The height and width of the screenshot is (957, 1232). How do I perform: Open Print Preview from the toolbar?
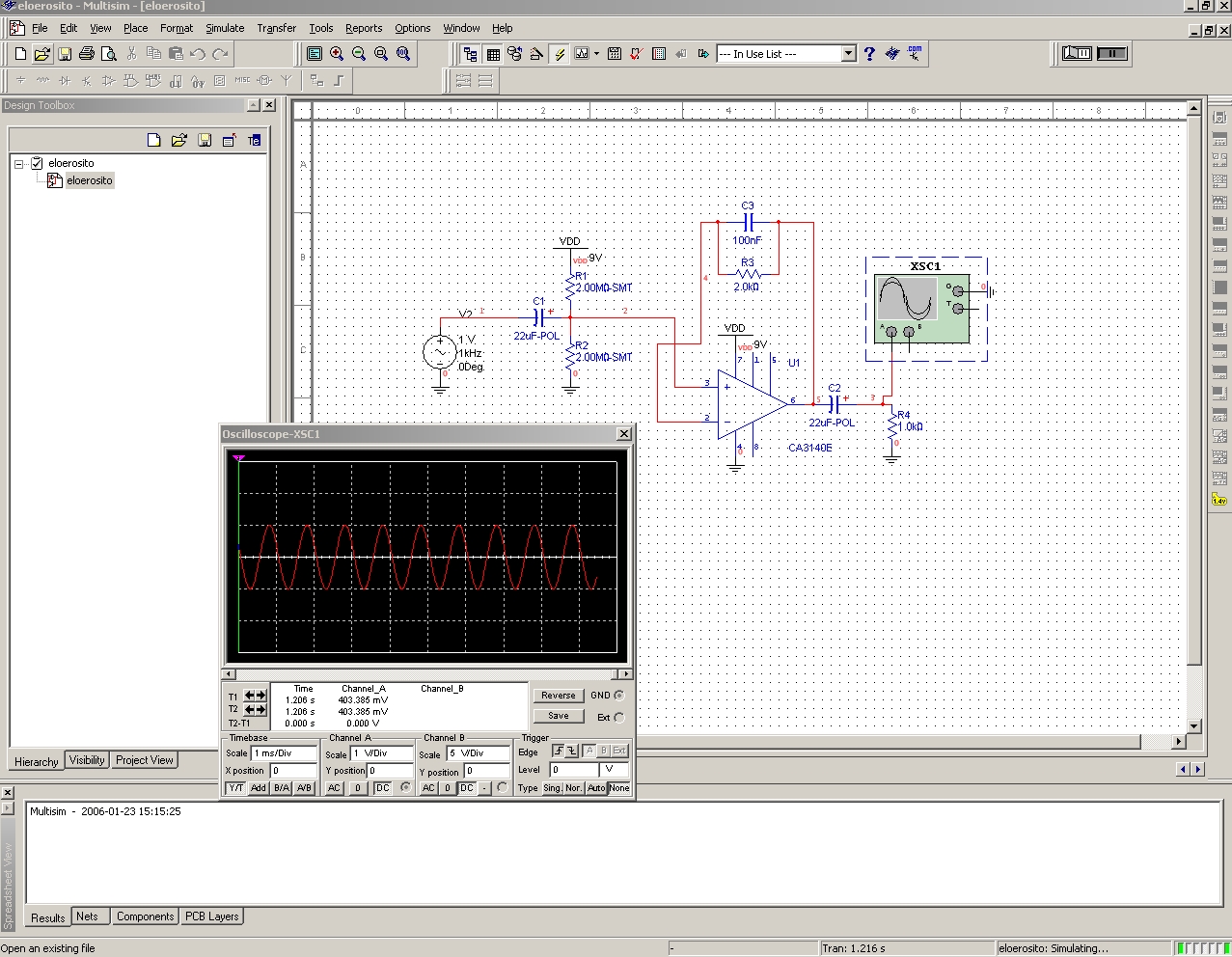pyautogui.click(x=109, y=54)
